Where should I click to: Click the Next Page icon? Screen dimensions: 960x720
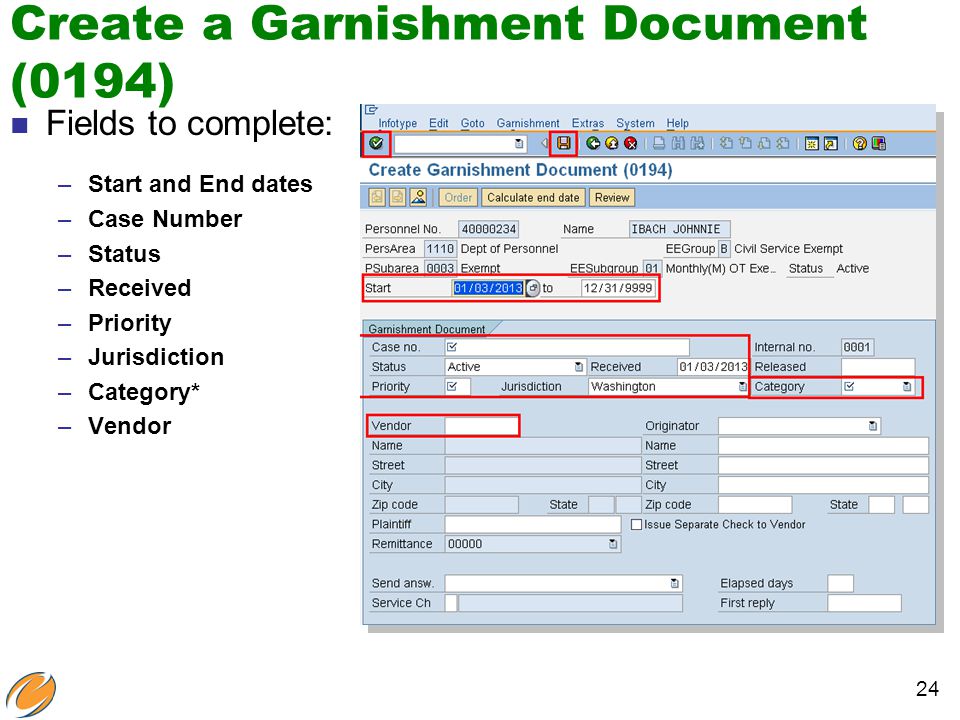click(x=764, y=143)
